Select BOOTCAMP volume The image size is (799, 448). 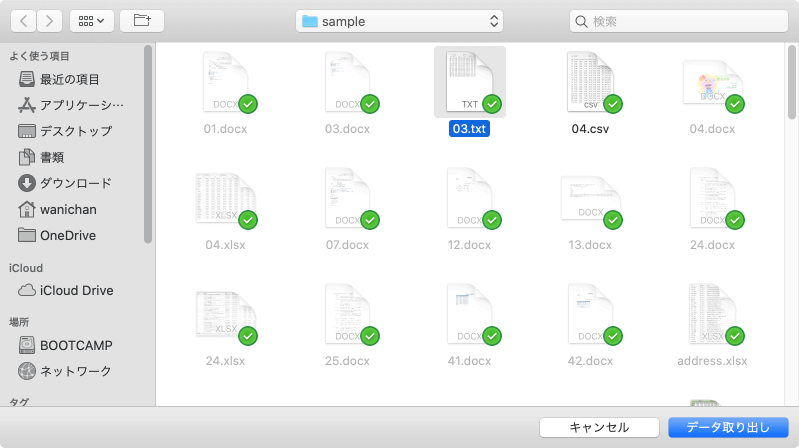[x=65, y=345]
